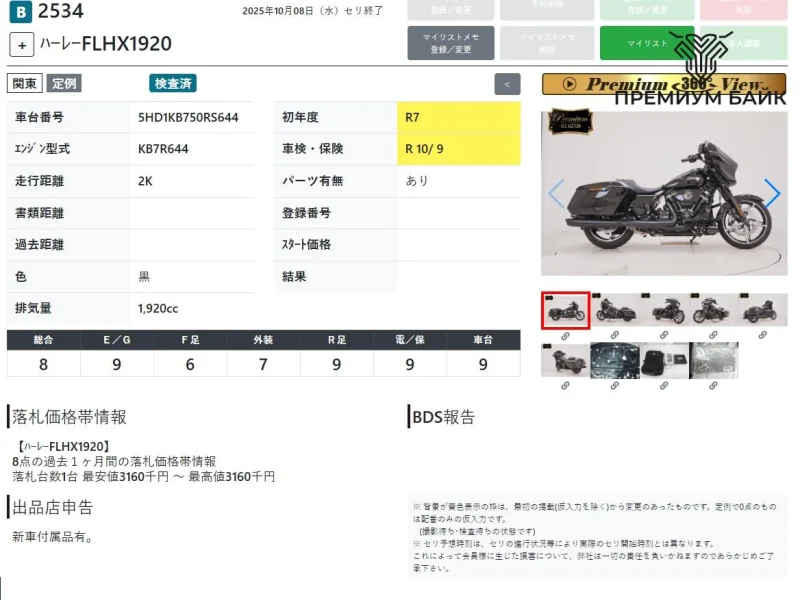
Task: Click the plus icon beside ハーレーFLHX1920
Action: pos(22,44)
